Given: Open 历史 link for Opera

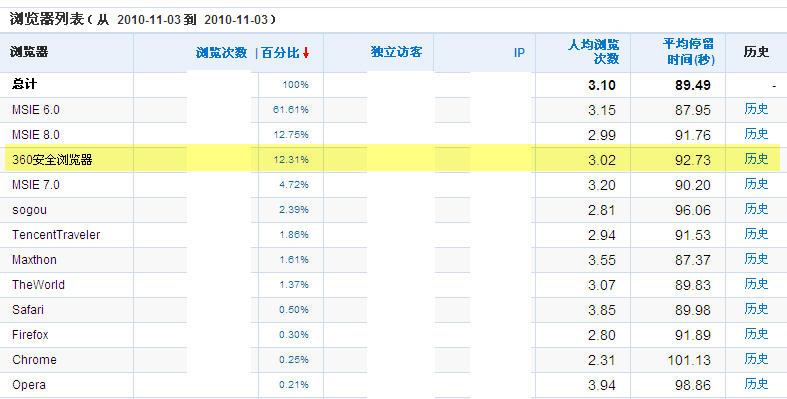Looking at the screenshot, I should (756, 384).
